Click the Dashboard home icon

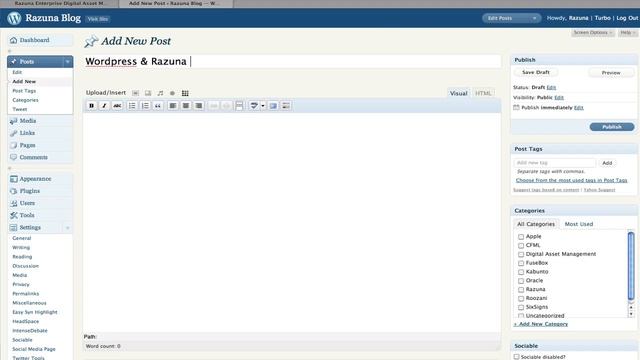pos(13,40)
